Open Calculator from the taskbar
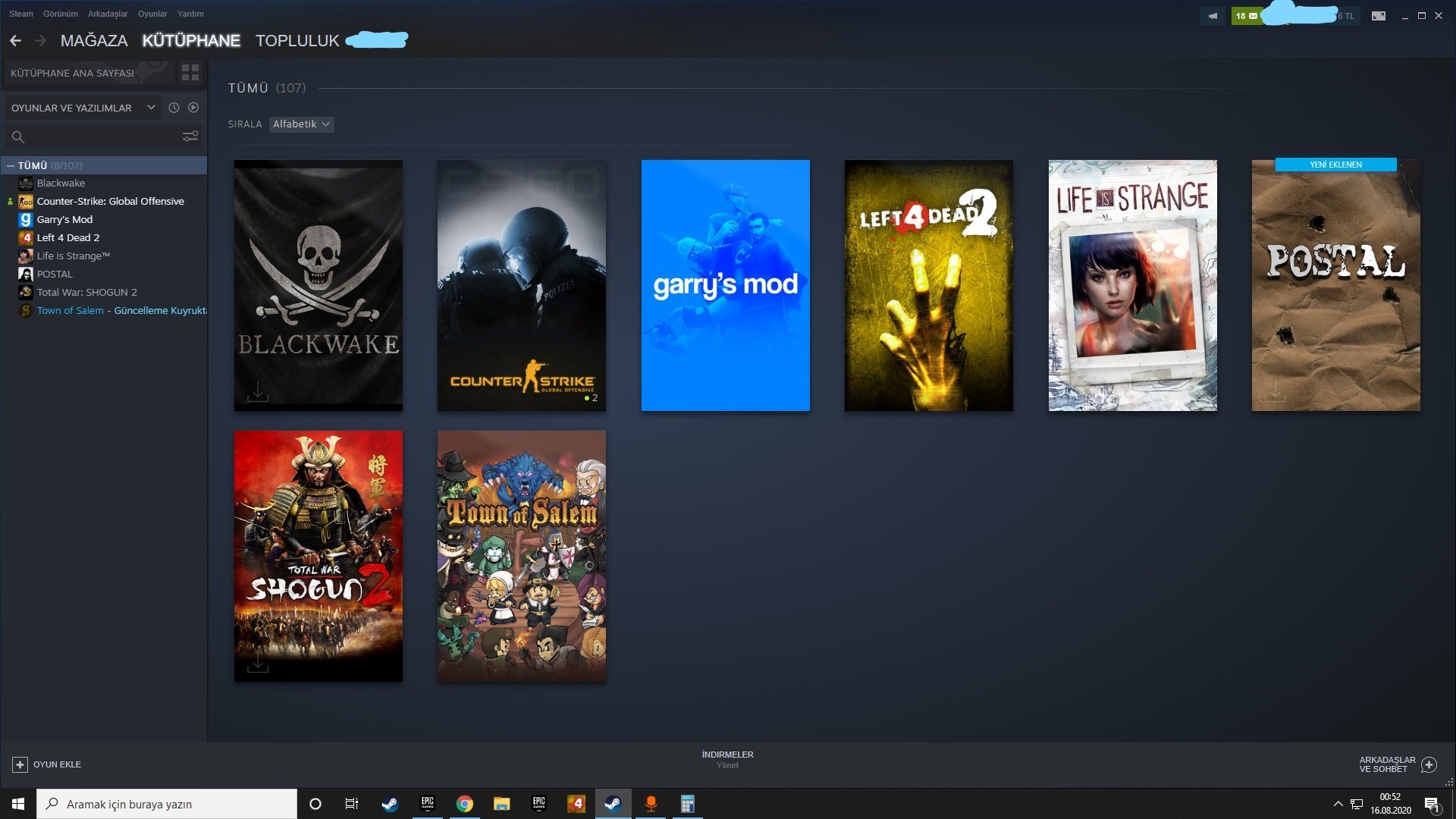Screen dimensions: 1456x819 [688, 804]
